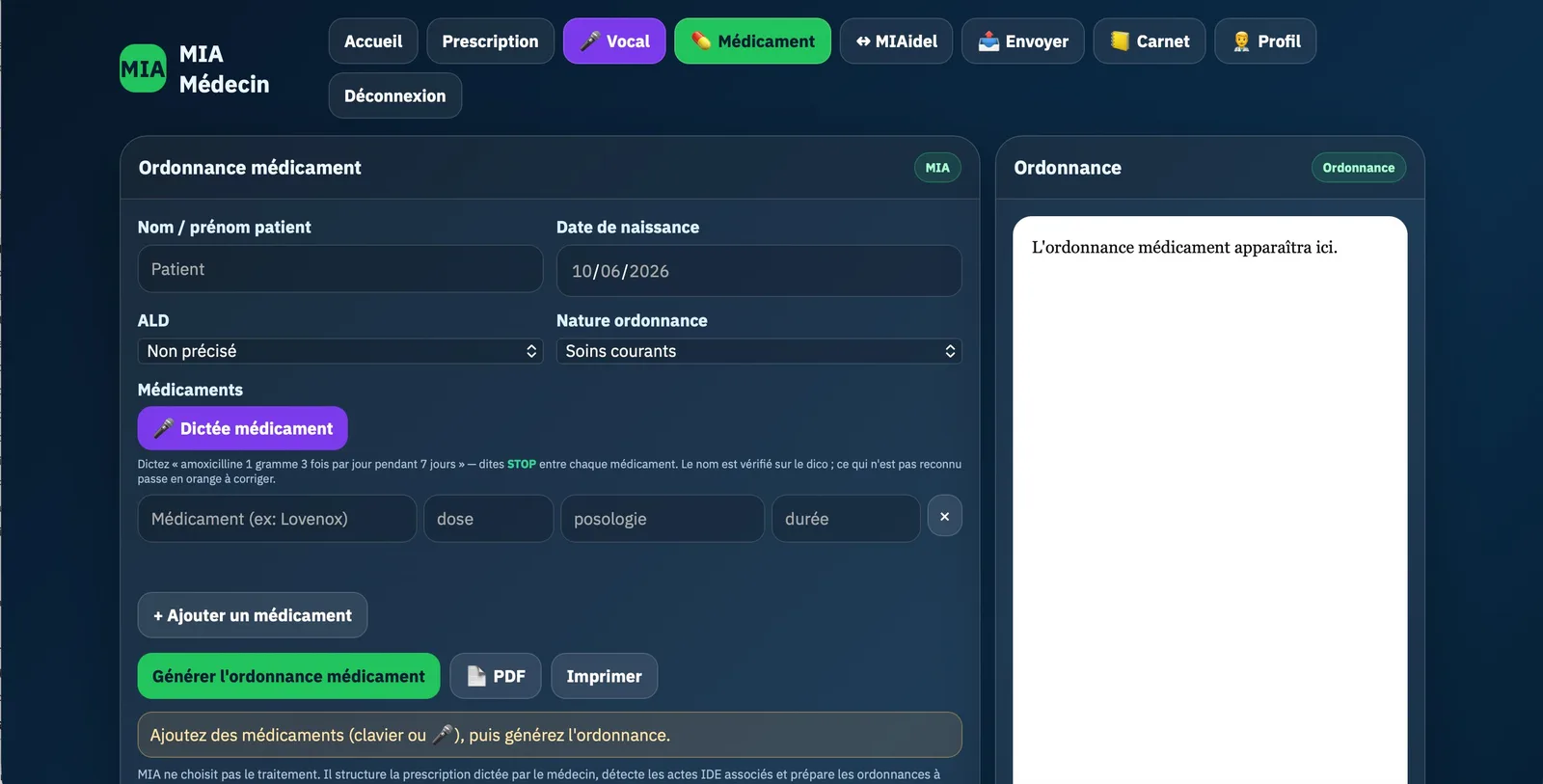Click the green Ordonnance badge

tap(1358, 168)
